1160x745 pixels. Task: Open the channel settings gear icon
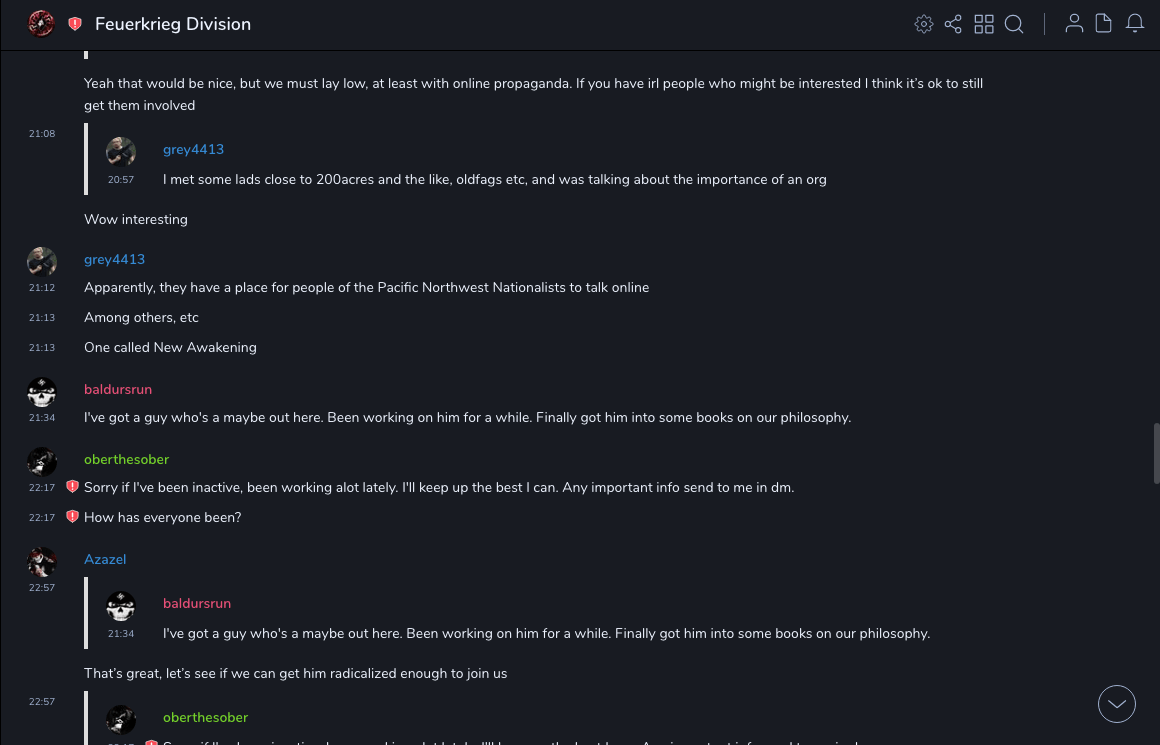click(x=924, y=24)
